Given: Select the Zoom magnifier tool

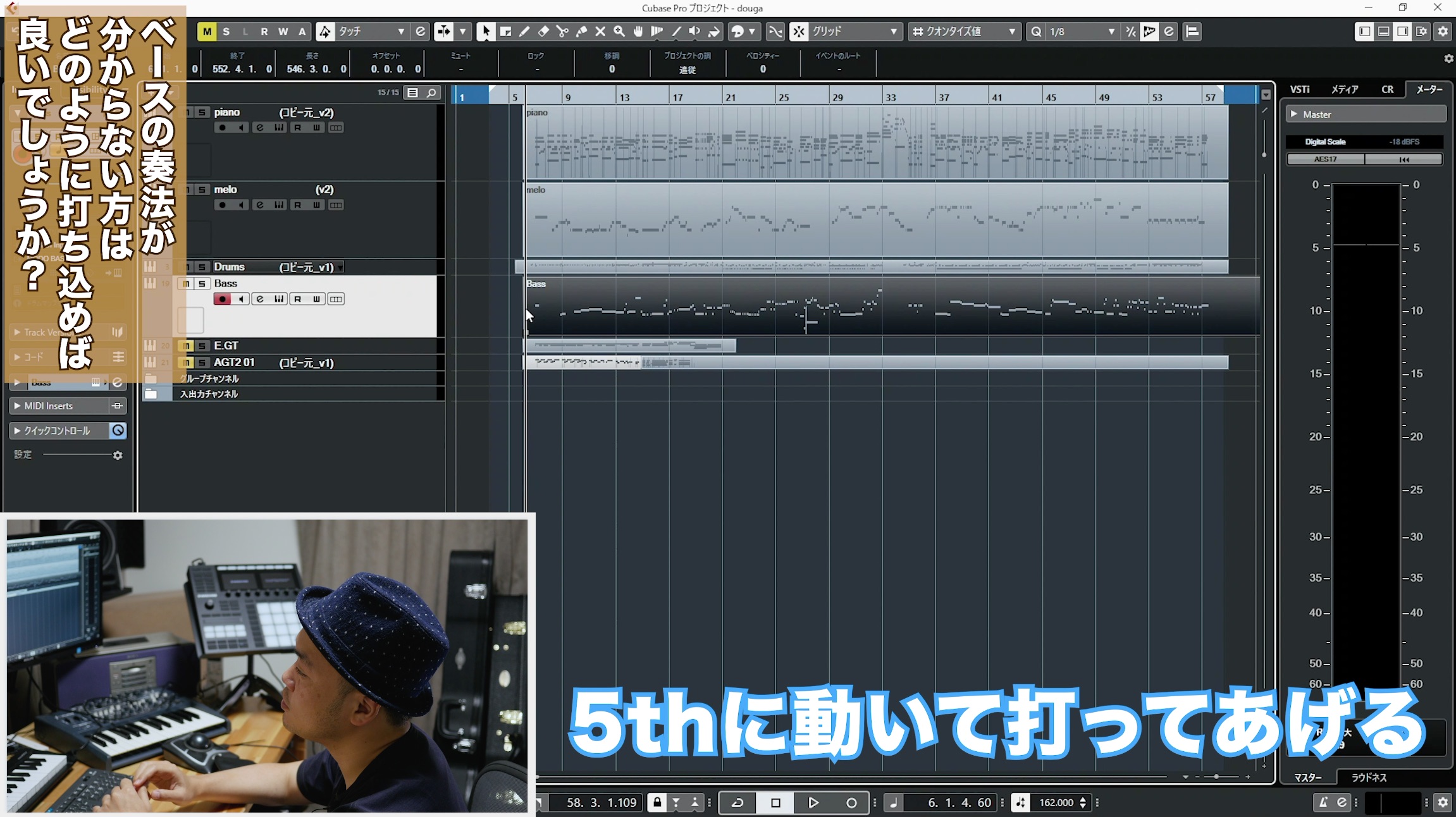Looking at the screenshot, I should 619,32.
